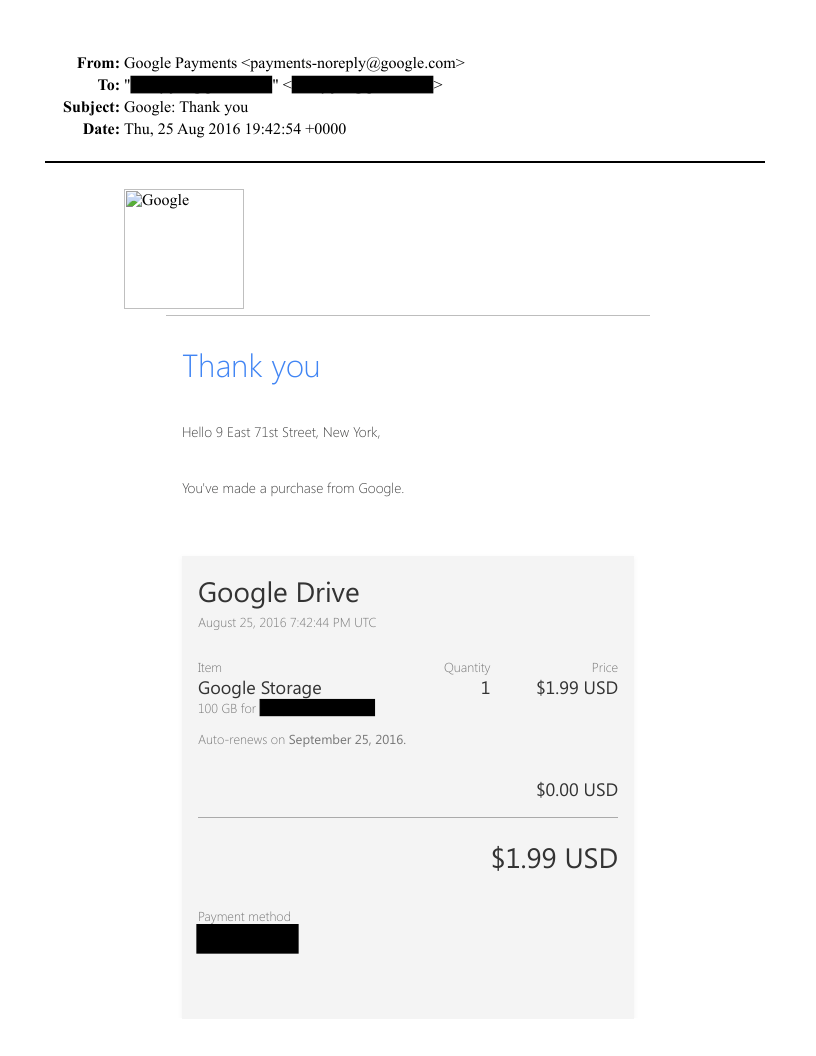Viewport: 816px width, 1056px height.
Task: Click the blue 'Thank you' heading
Action: point(251,366)
